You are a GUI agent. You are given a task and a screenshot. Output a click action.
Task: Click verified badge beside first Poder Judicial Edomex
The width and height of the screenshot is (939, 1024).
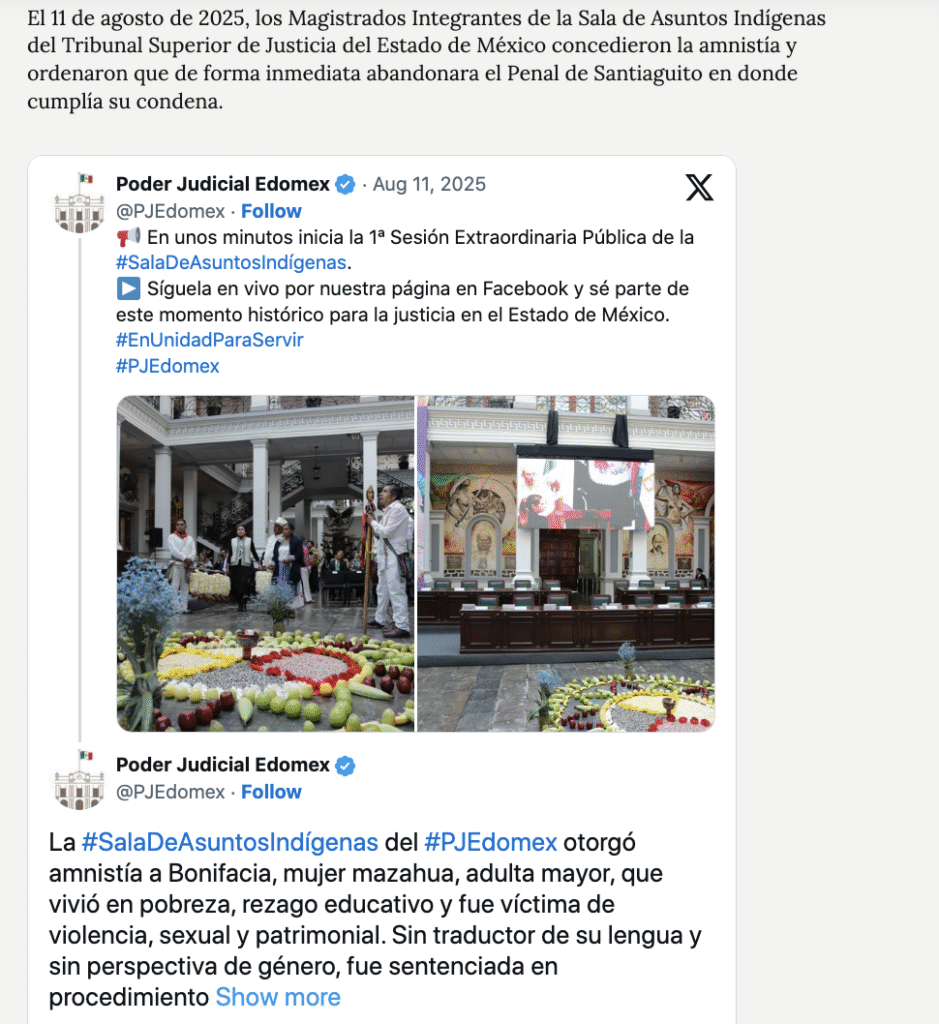345,185
